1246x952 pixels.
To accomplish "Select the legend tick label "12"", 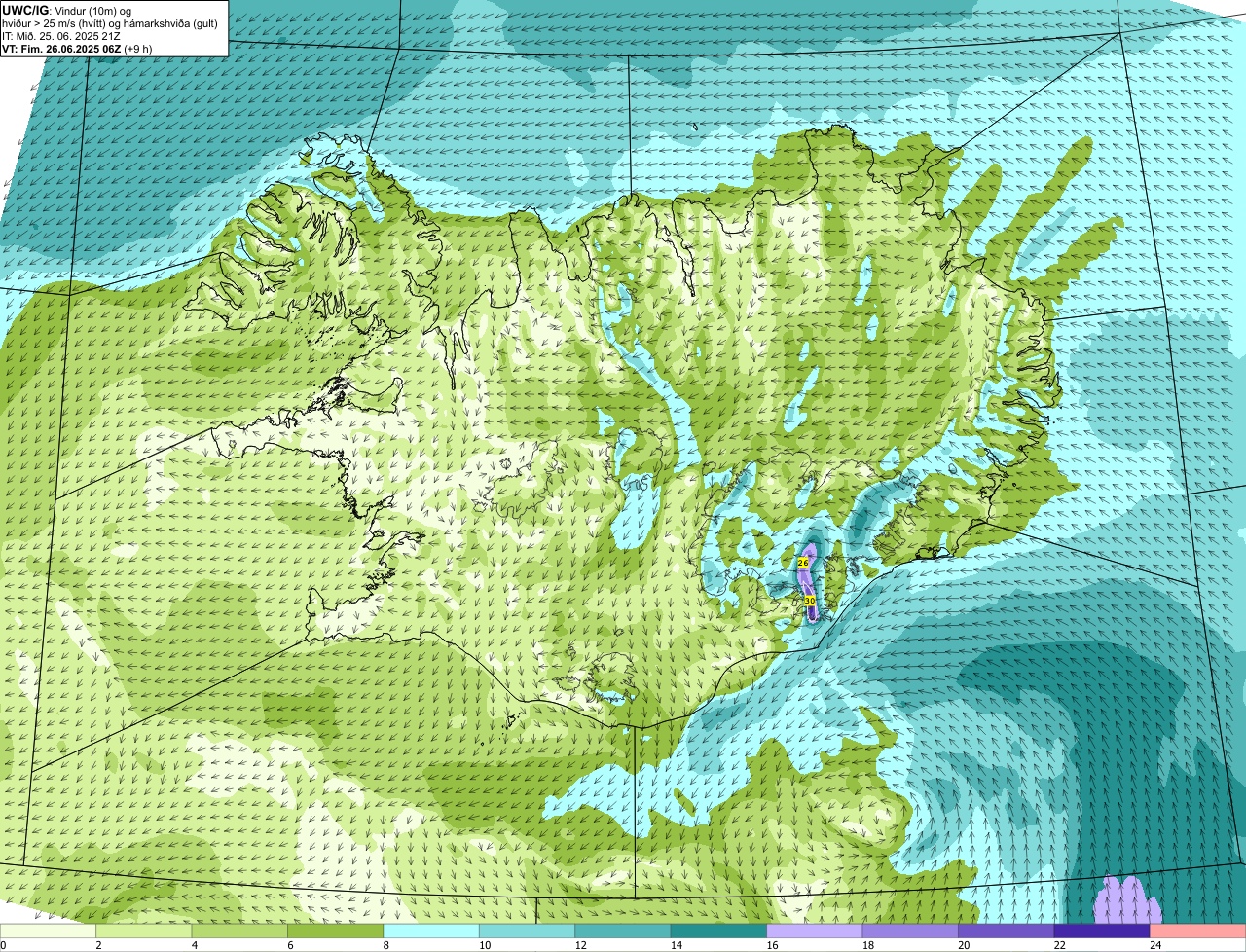I will (x=580, y=945).
